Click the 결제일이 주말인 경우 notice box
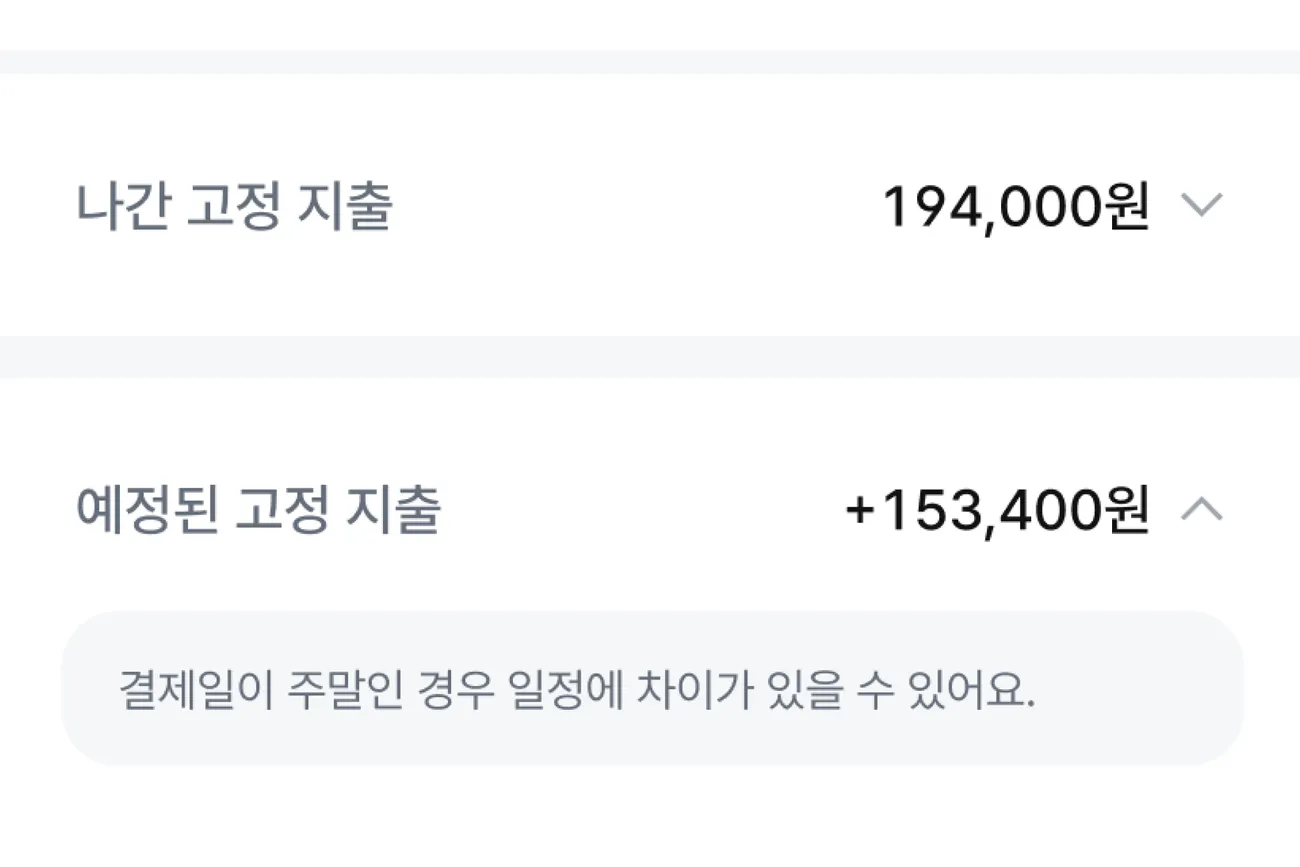The width and height of the screenshot is (1300, 867). tap(652, 689)
